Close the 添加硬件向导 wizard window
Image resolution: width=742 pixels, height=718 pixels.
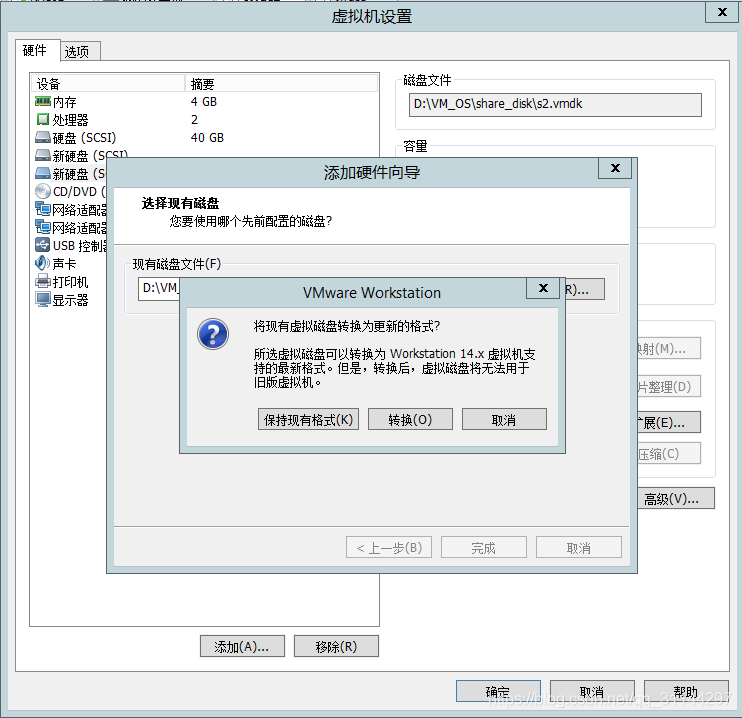(x=615, y=168)
